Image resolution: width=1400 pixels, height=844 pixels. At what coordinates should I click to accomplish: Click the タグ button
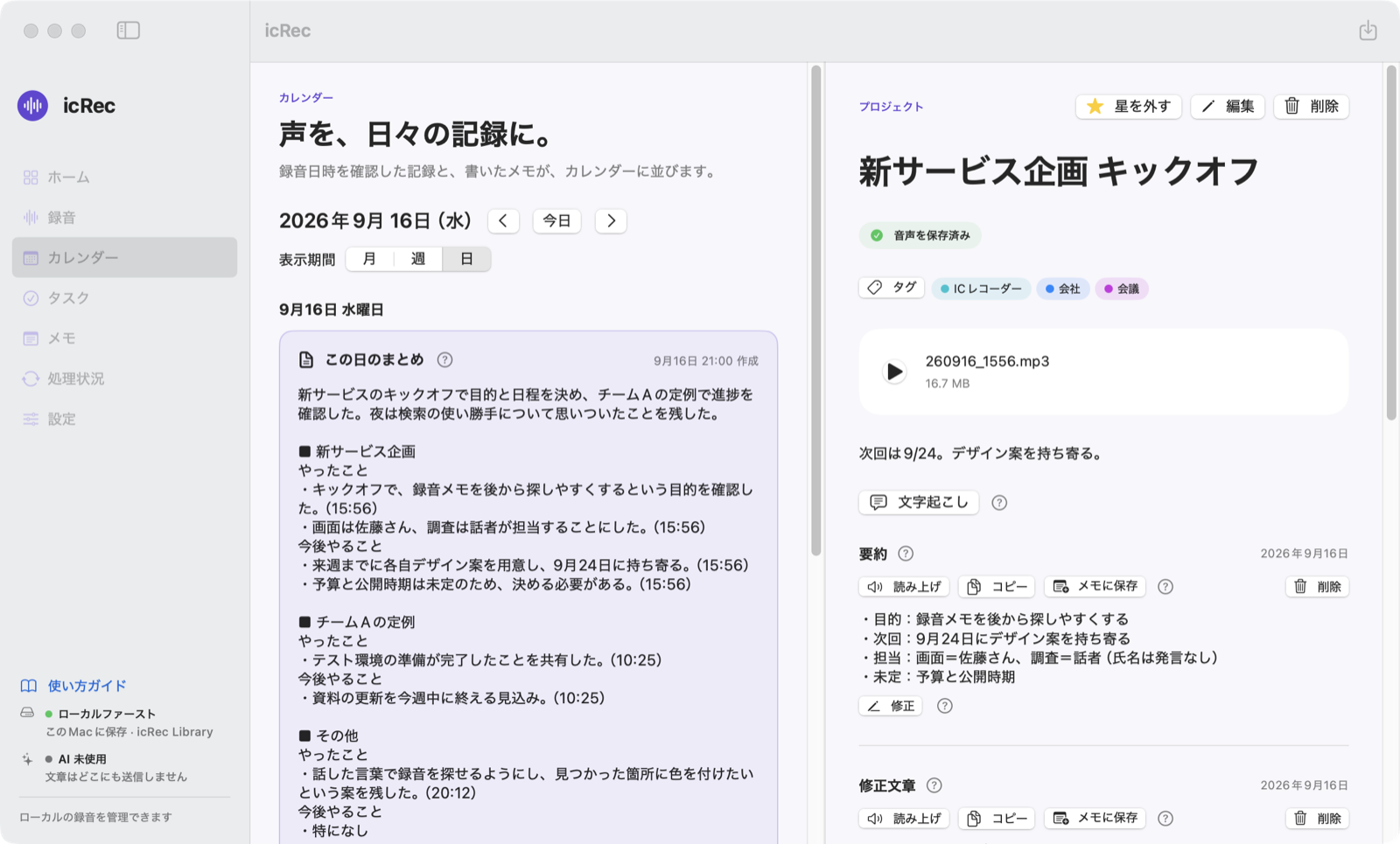tap(892, 288)
